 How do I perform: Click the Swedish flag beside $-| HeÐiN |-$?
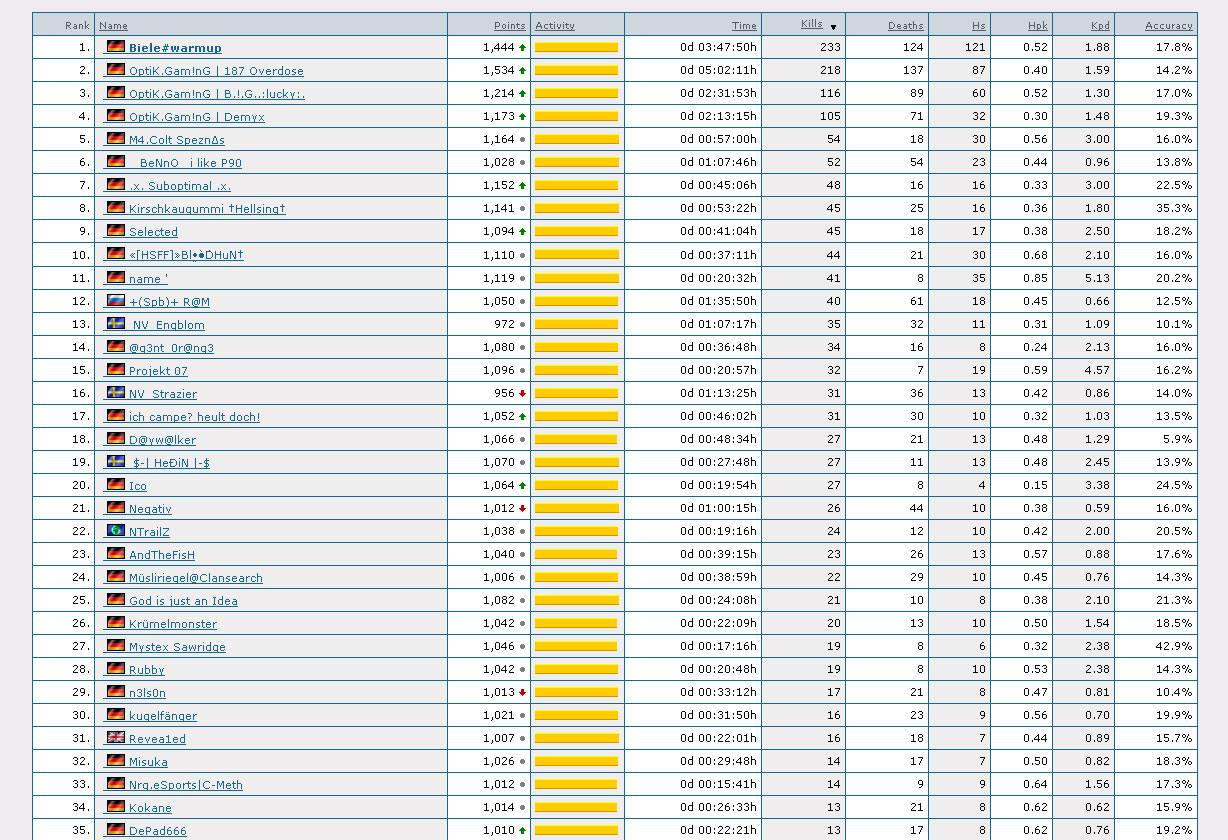(x=116, y=462)
